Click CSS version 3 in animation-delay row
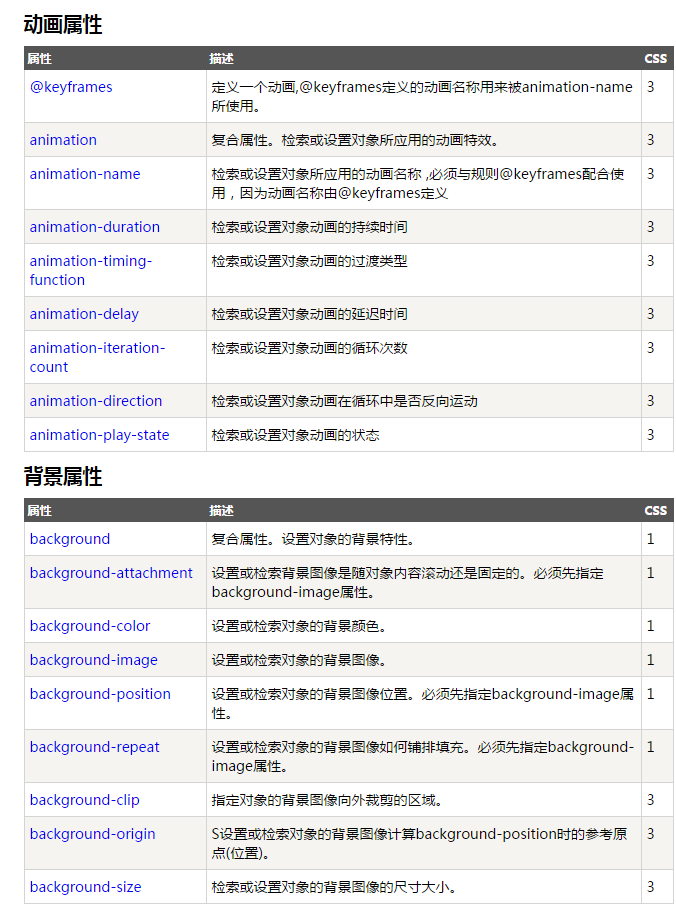This screenshot has width=676, height=907. [651, 314]
